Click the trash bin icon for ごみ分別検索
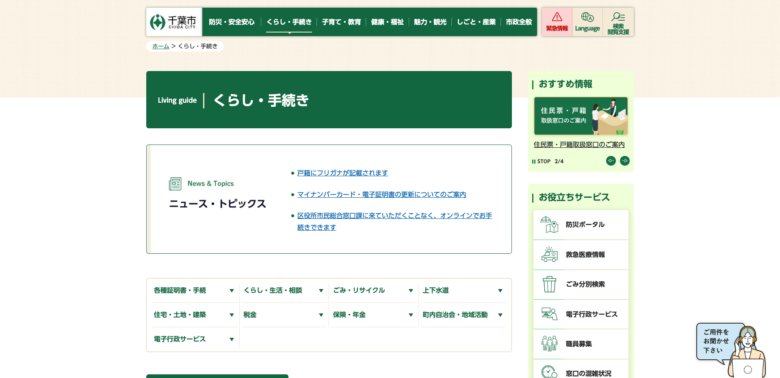Viewport: 780px width, 378px height. (549, 284)
